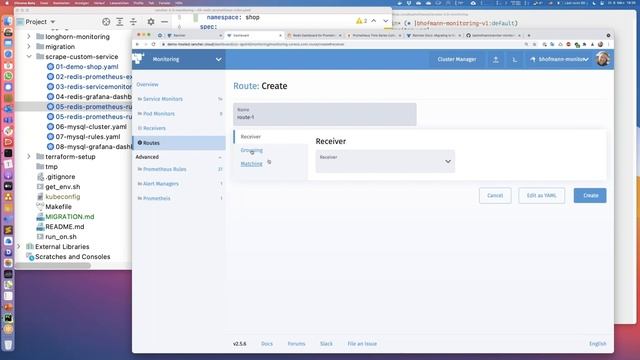Select 03-redis-servicemonitor file
Image resolution: width=640 pixels, height=360 pixels.
[x=89, y=87]
